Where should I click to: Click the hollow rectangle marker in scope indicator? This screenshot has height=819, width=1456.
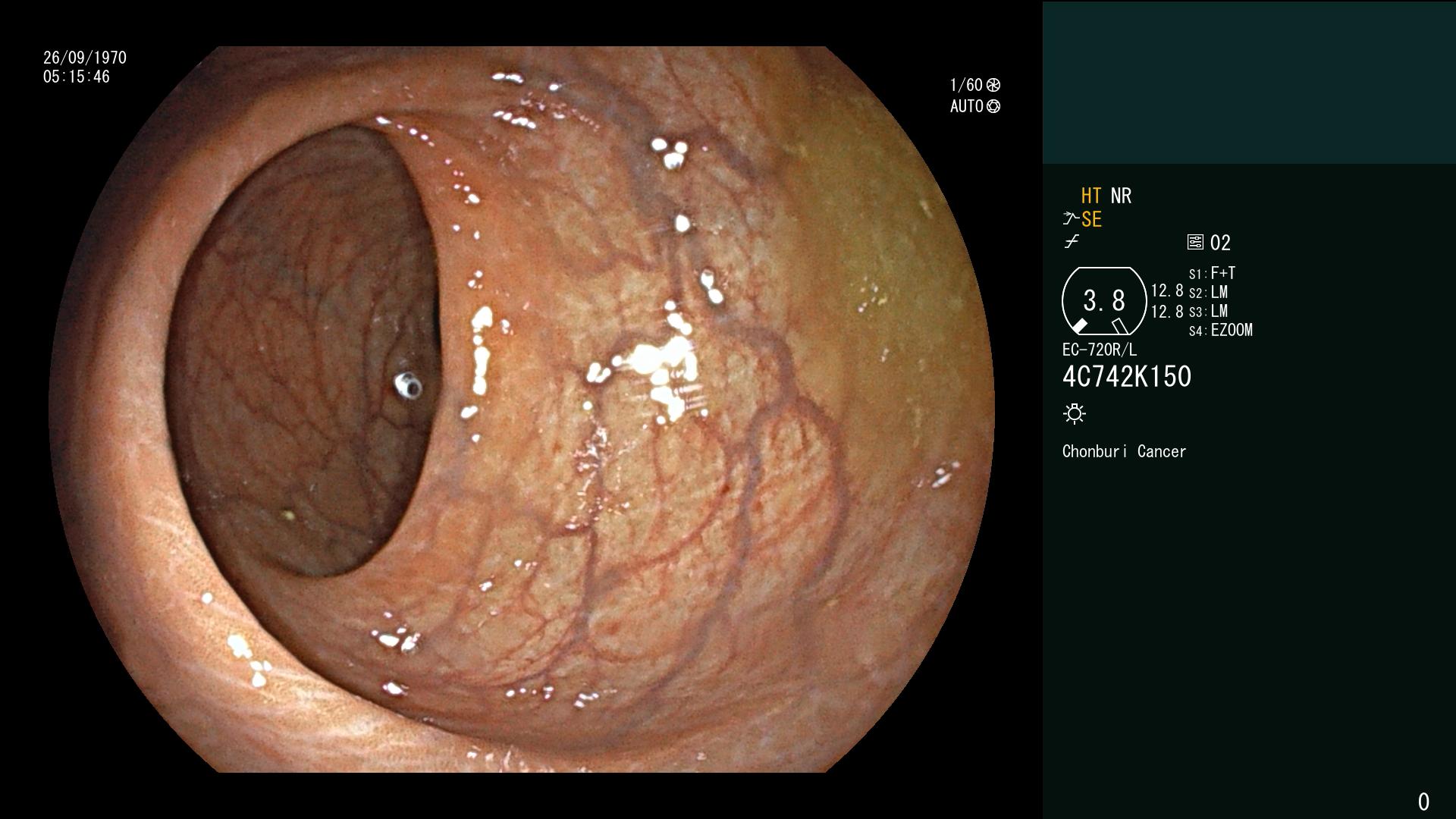click(1120, 326)
